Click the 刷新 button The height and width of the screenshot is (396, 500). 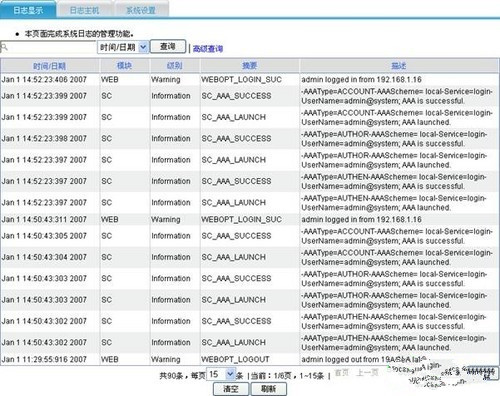[268, 389]
